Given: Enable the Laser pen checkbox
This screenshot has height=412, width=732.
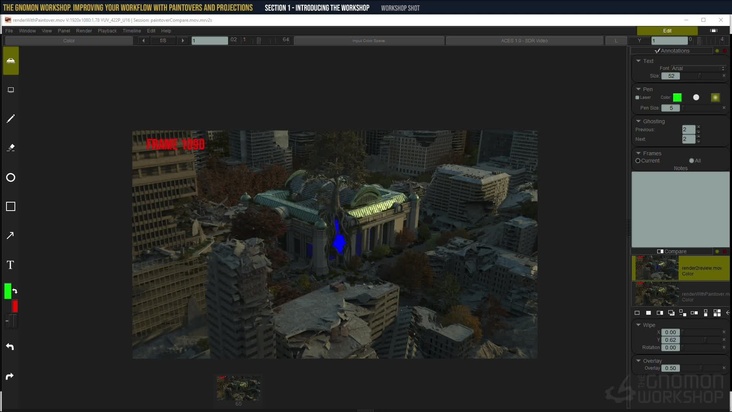Looking at the screenshot, I should pyautogui.click(x=637, y=98).
